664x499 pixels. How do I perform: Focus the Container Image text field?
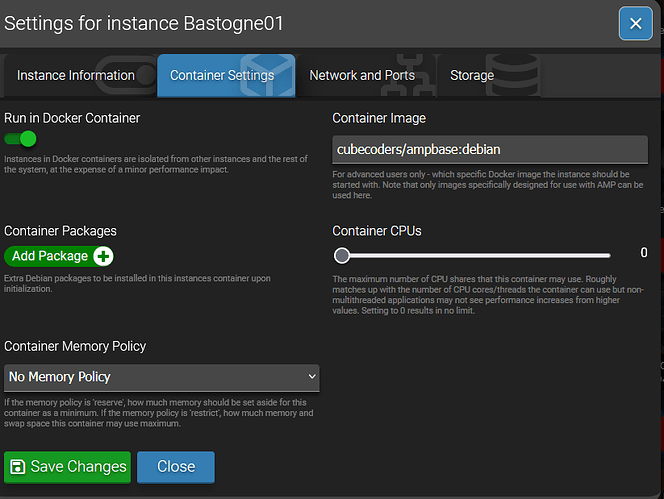pyautogui.click(x=489, y=150)
